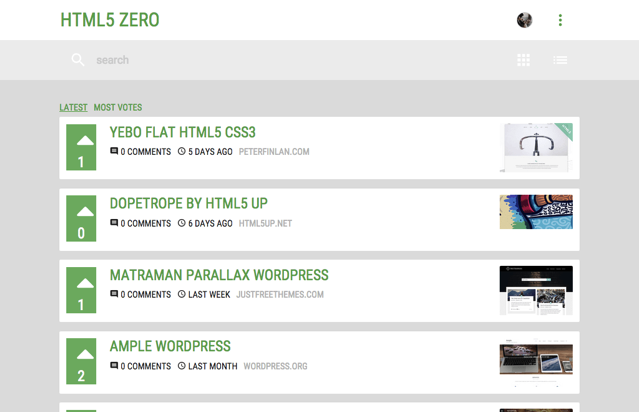Open Ample WordPress title
The height and width of the screenshot is (412, 639).
tap(170, 346)
